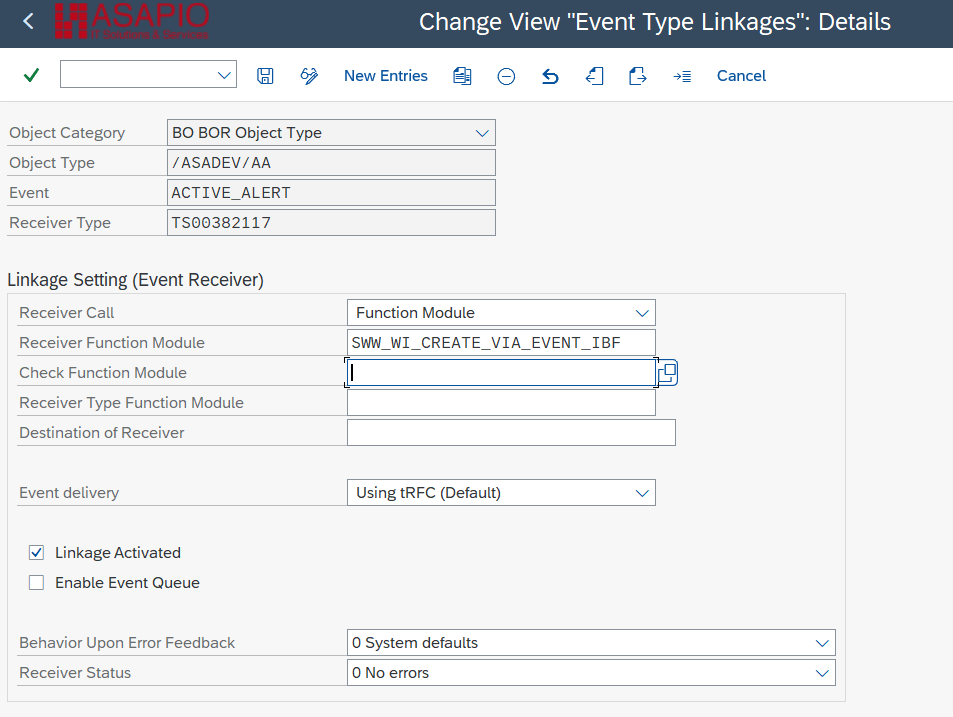Toggle display/change pencil-glasses icon

[x=309, y=76]
